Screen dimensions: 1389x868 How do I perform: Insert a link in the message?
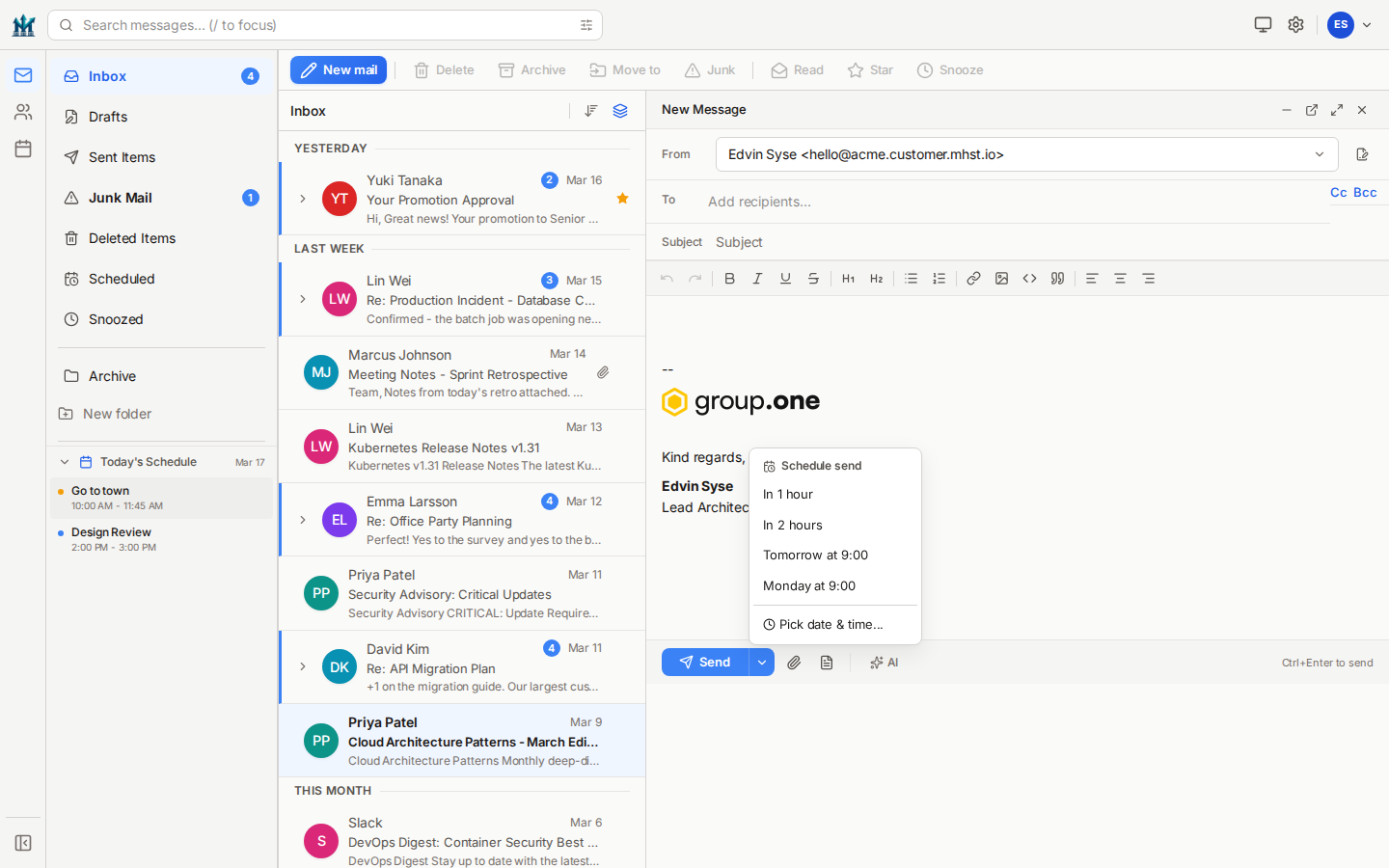point(973,279)
